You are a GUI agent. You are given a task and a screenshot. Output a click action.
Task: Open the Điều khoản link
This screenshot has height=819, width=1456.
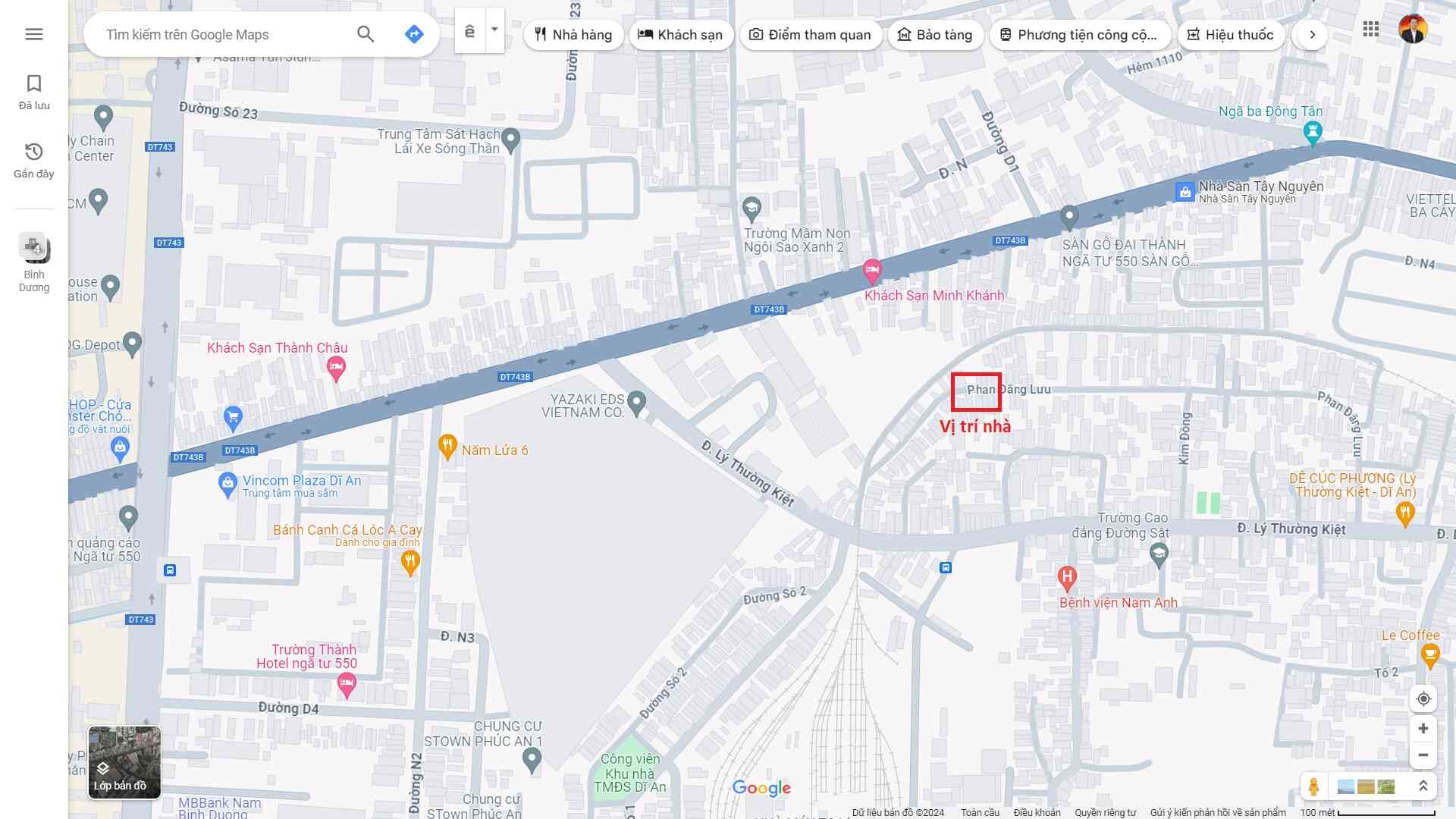1037,812
